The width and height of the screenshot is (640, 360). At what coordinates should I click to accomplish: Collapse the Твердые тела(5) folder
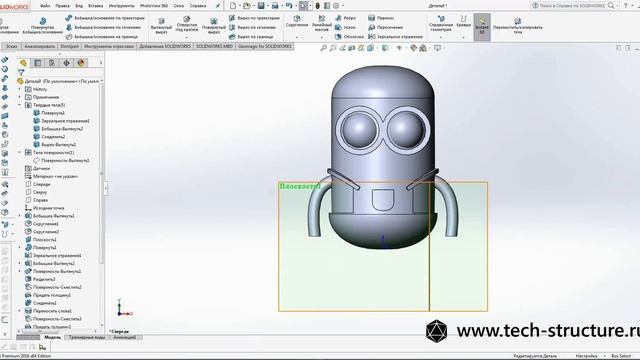point(20,105)
